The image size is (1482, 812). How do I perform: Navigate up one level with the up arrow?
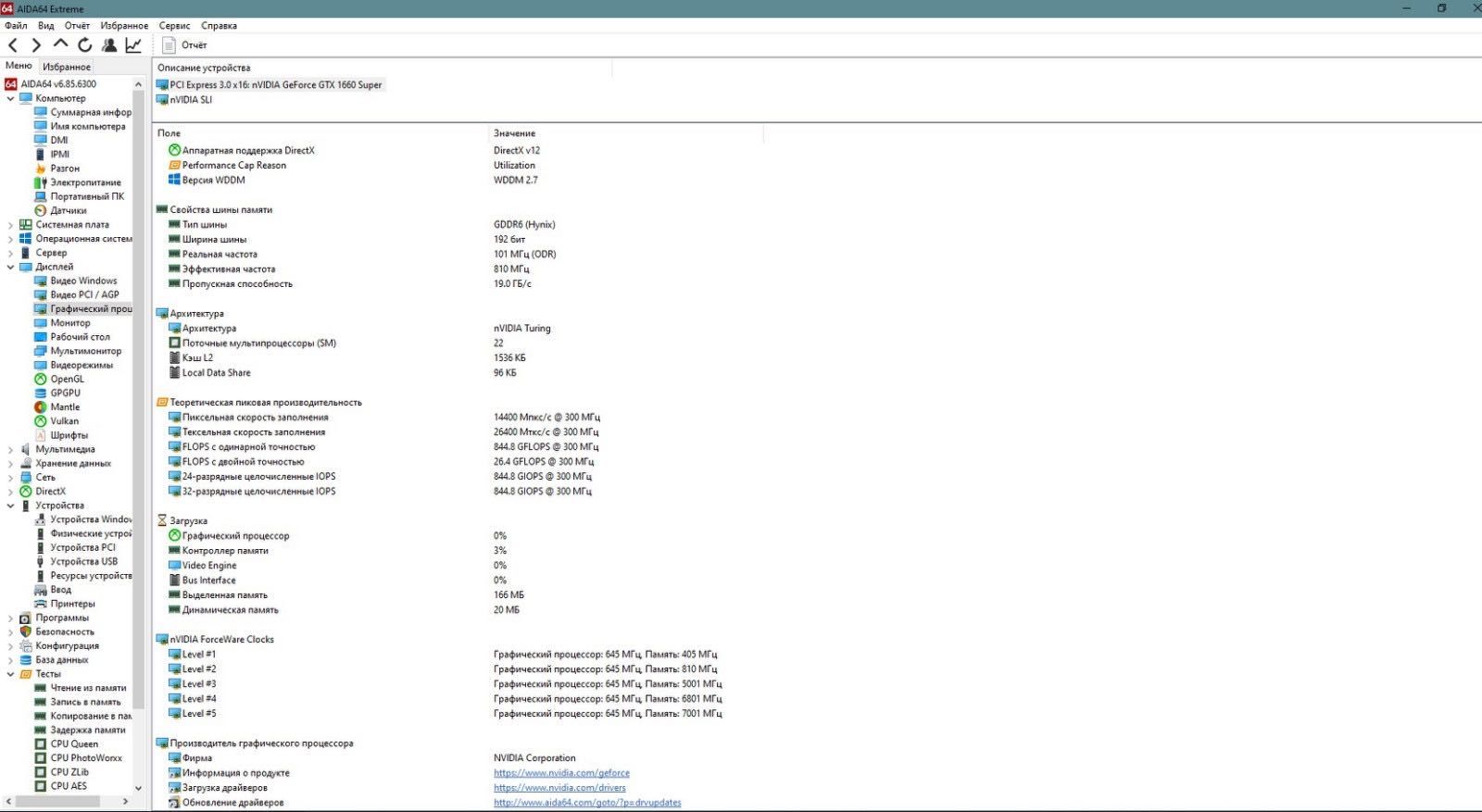pos(60,44)
